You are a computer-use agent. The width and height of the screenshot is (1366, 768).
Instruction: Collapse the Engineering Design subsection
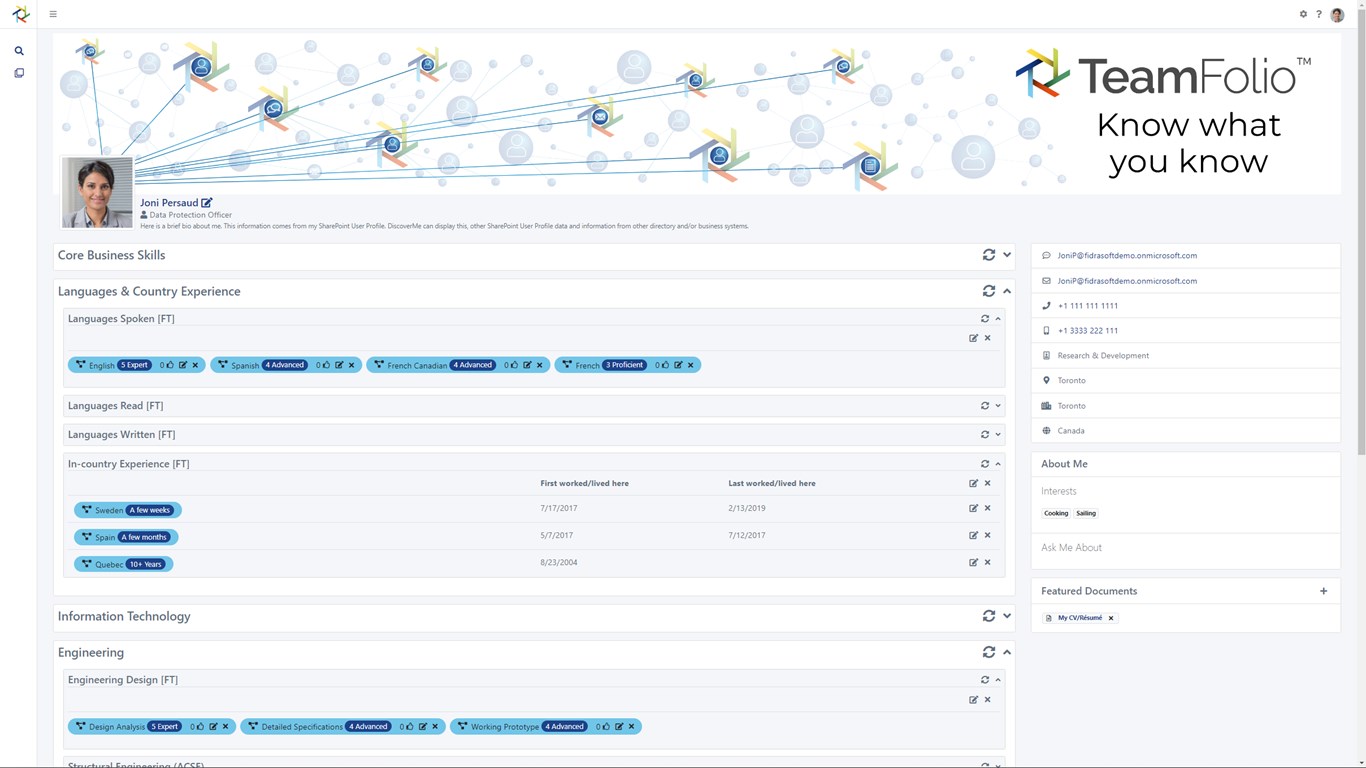point(998,680)
